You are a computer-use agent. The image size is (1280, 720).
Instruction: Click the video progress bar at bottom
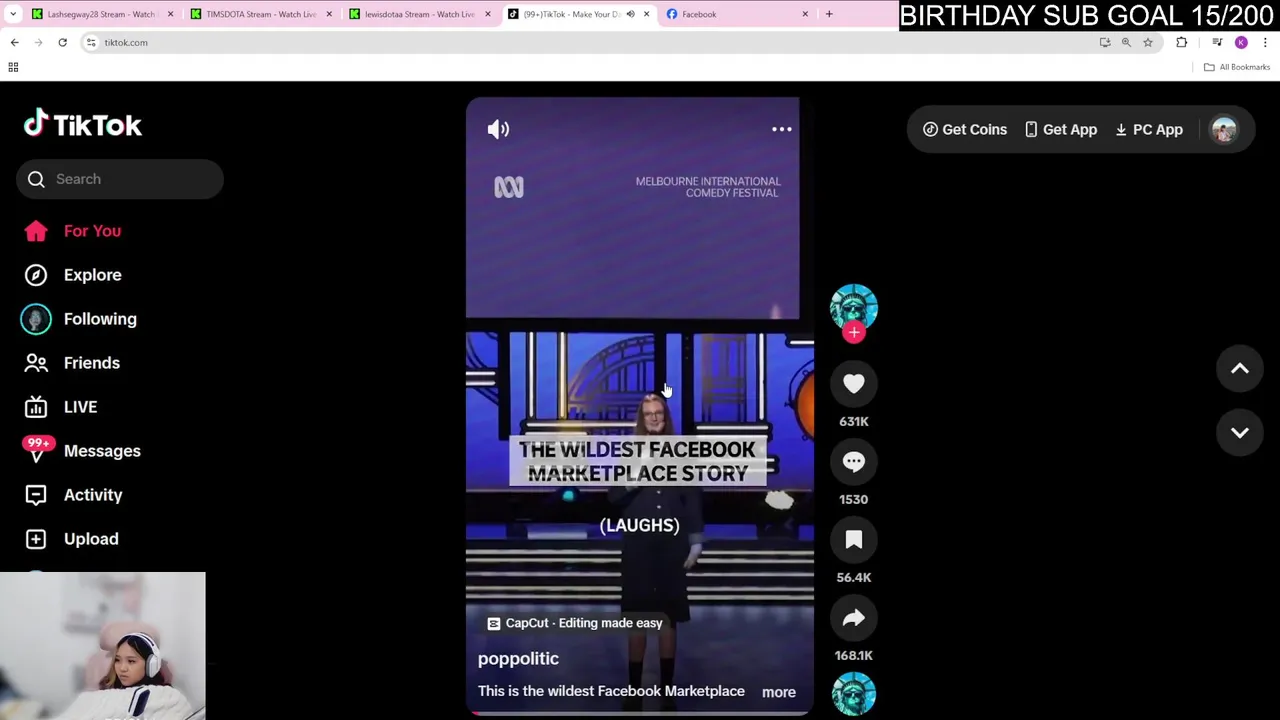(x=640, y=713)
